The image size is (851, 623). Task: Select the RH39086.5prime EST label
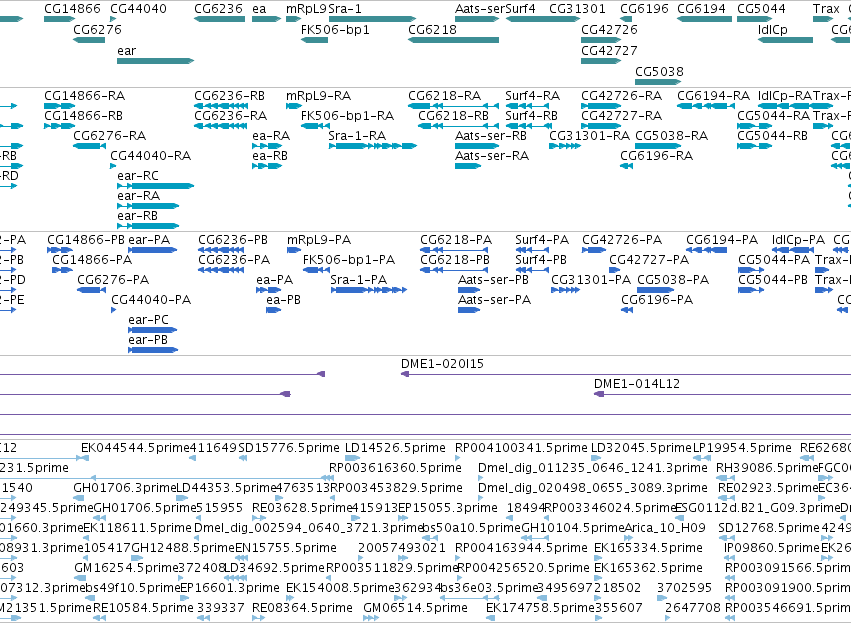coord(767,468)
